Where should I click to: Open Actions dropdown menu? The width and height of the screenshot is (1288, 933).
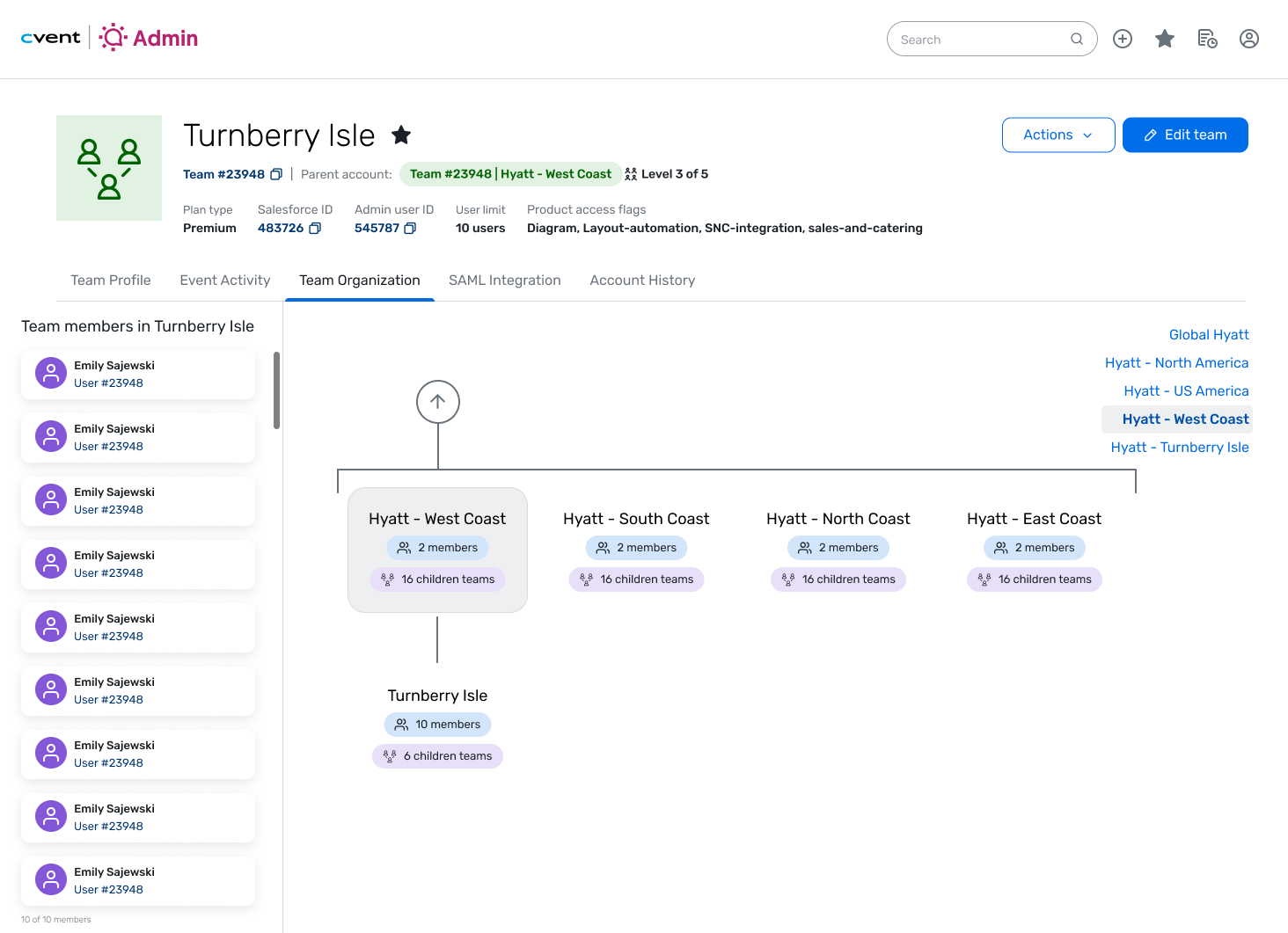click(1058, 135)
